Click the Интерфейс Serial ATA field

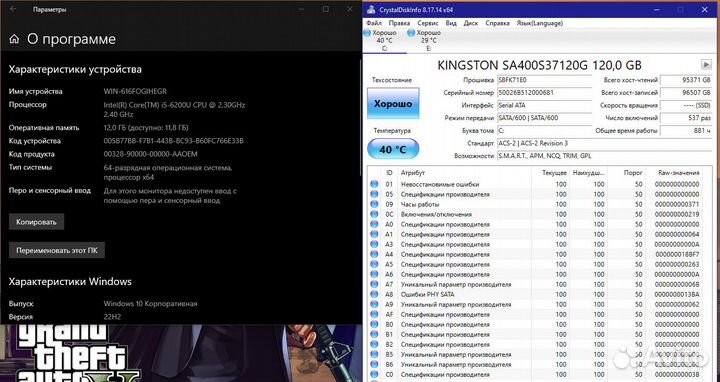click(x=545, y=105)
